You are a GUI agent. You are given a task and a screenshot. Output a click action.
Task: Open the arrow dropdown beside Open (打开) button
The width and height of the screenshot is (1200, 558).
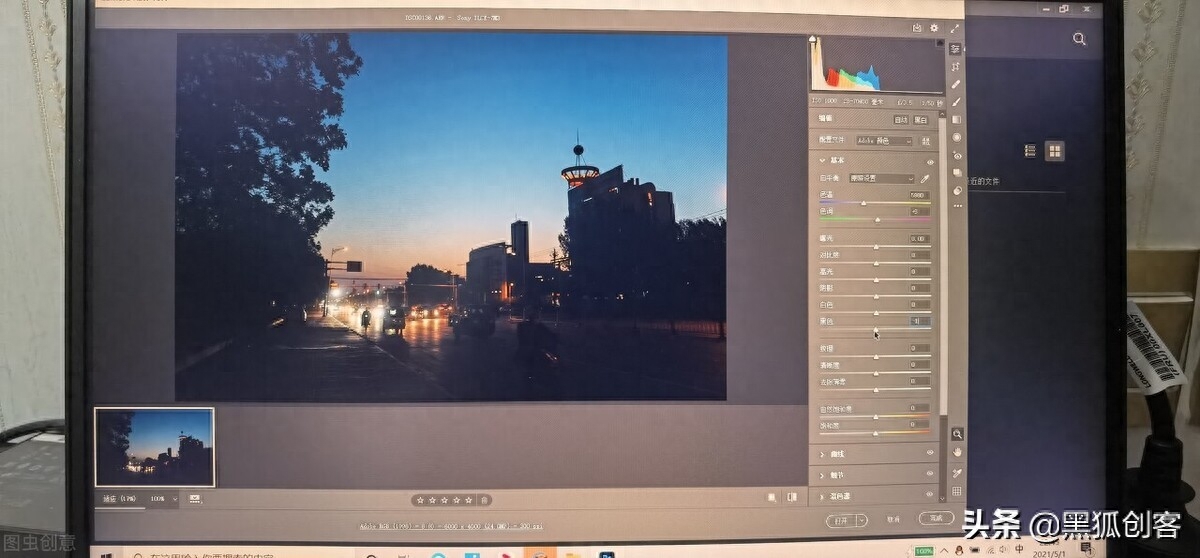pos(863,520)
